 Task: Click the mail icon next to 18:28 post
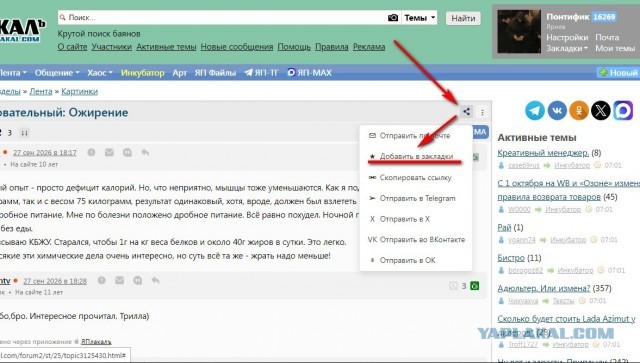[120, 280]
